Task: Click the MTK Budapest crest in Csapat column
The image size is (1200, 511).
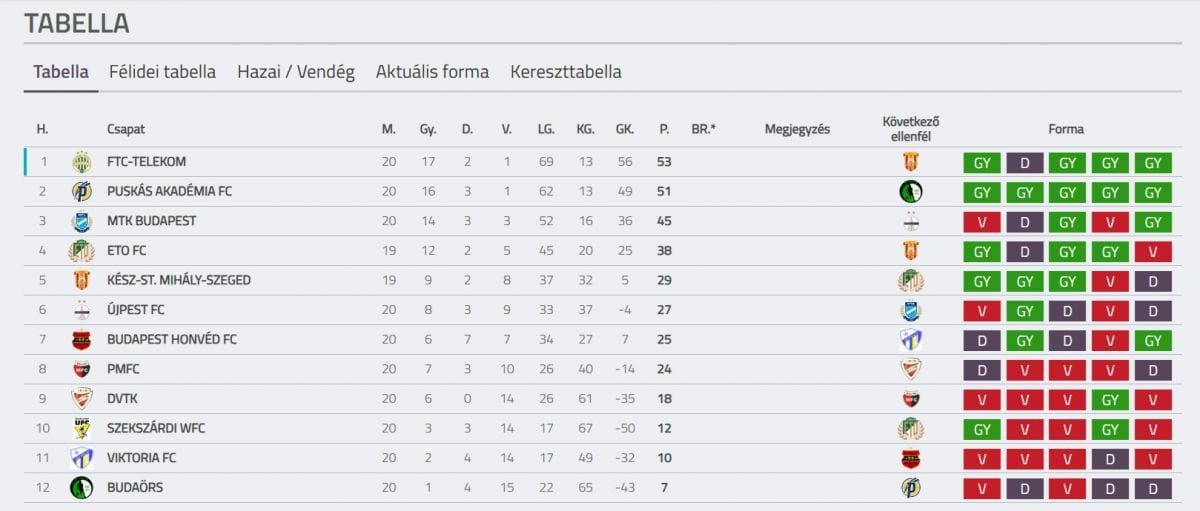Action: (x=81, y=221)
